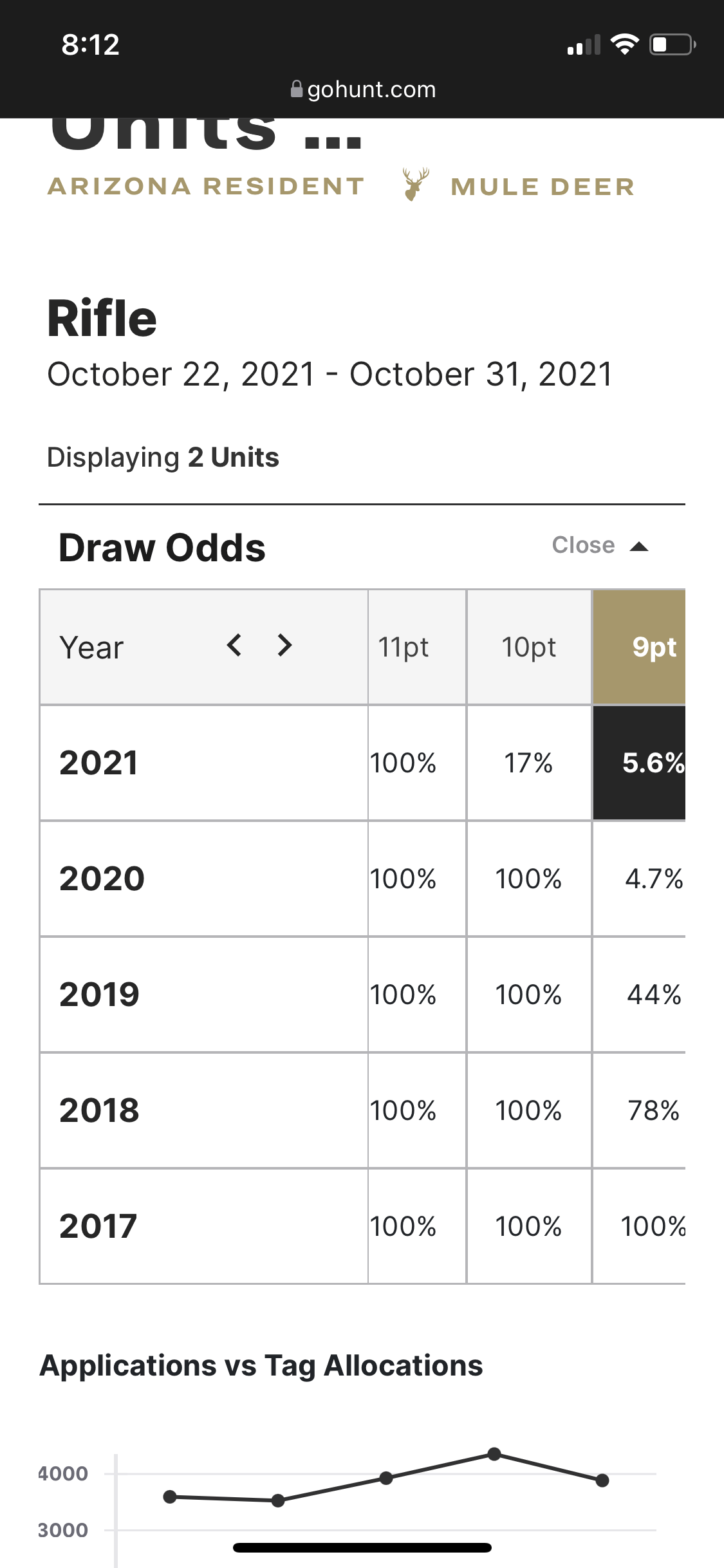Click the 2021 10pt 17% cell
The height and width of the screenshot is (1568, 724).
pos(529,763)
